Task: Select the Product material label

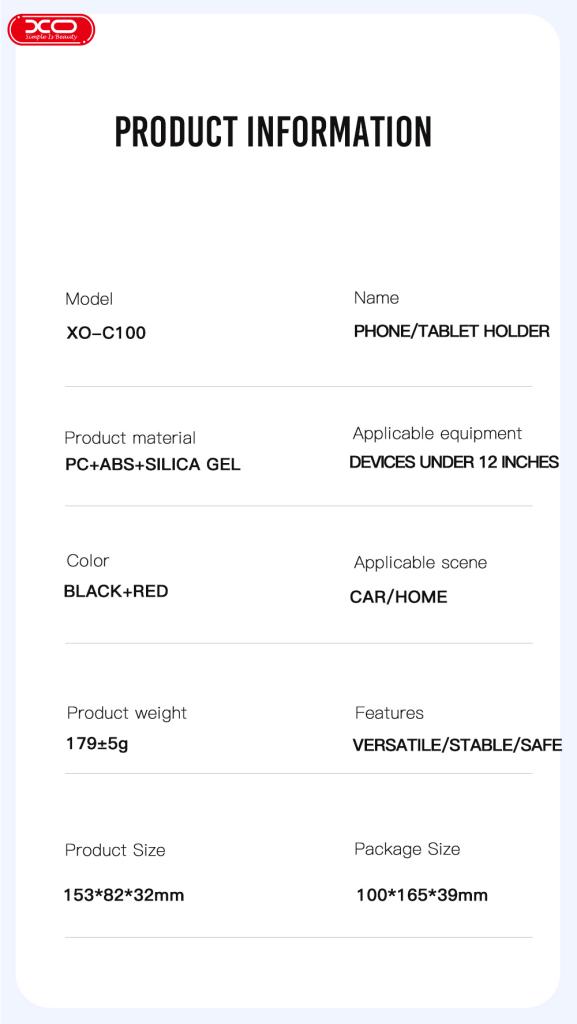Action: click(x=130, y=438)
